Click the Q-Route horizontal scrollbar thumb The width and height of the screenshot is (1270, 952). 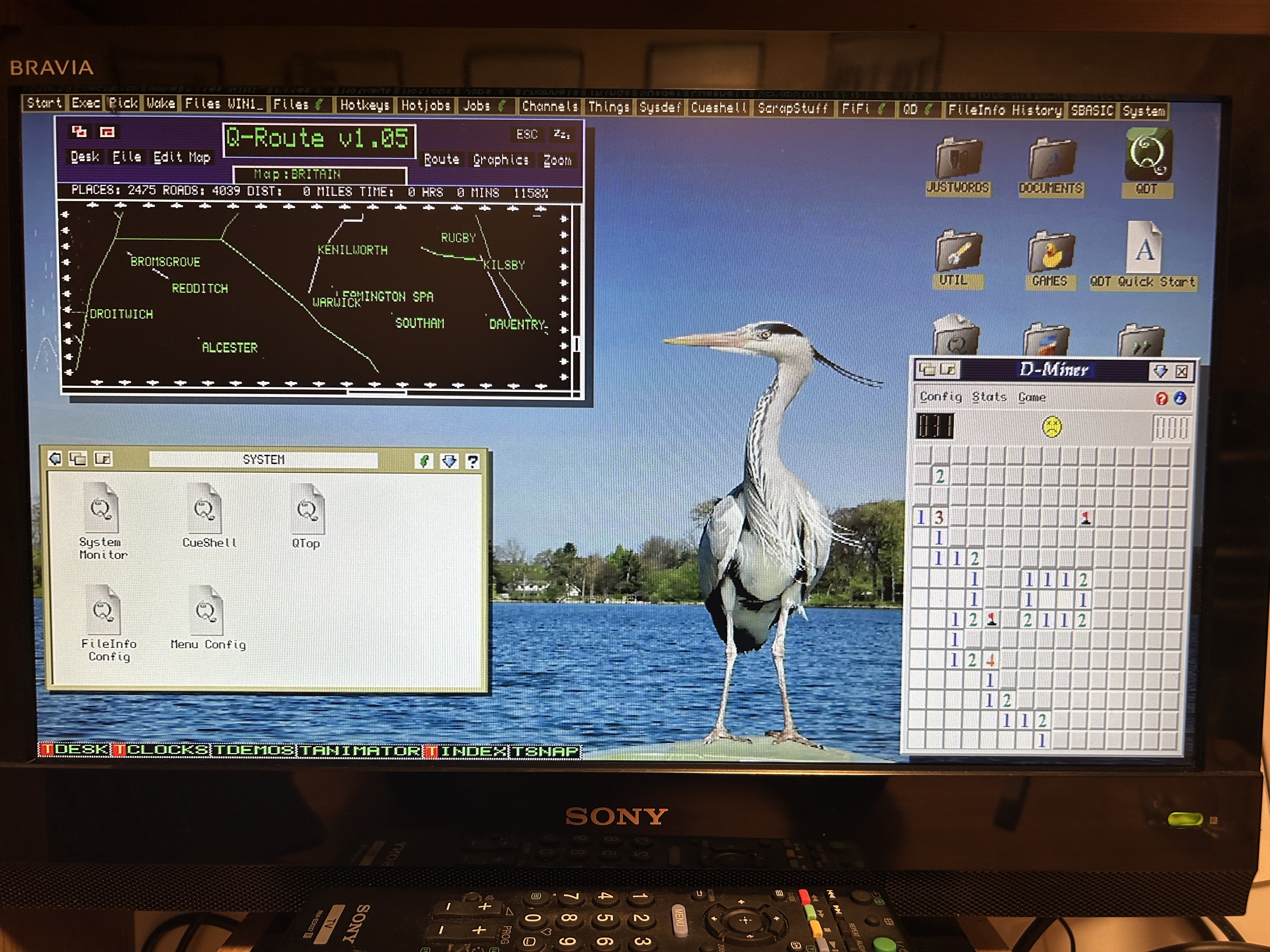377,393
